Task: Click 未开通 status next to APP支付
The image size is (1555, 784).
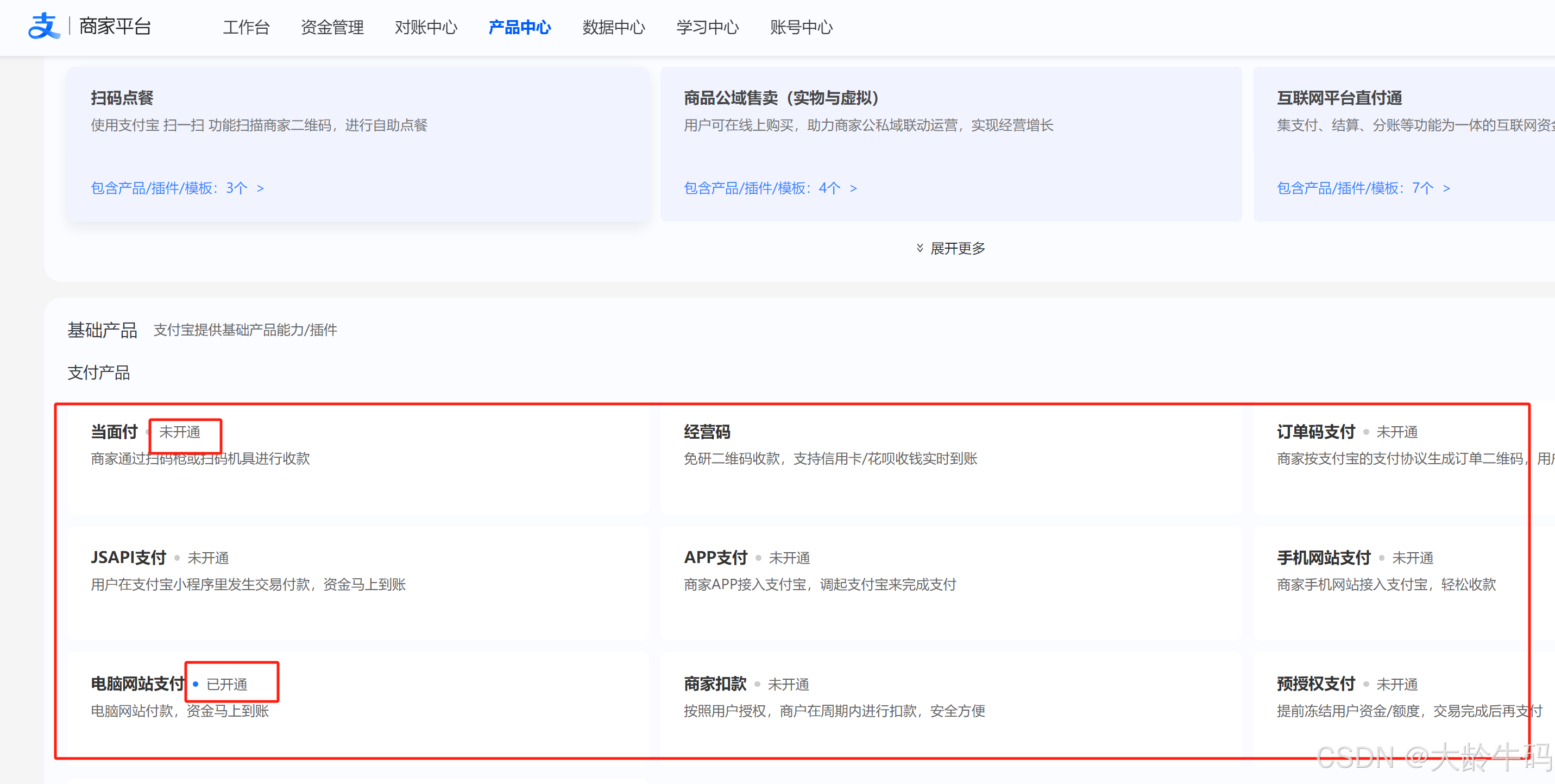Action: (790, 558)
